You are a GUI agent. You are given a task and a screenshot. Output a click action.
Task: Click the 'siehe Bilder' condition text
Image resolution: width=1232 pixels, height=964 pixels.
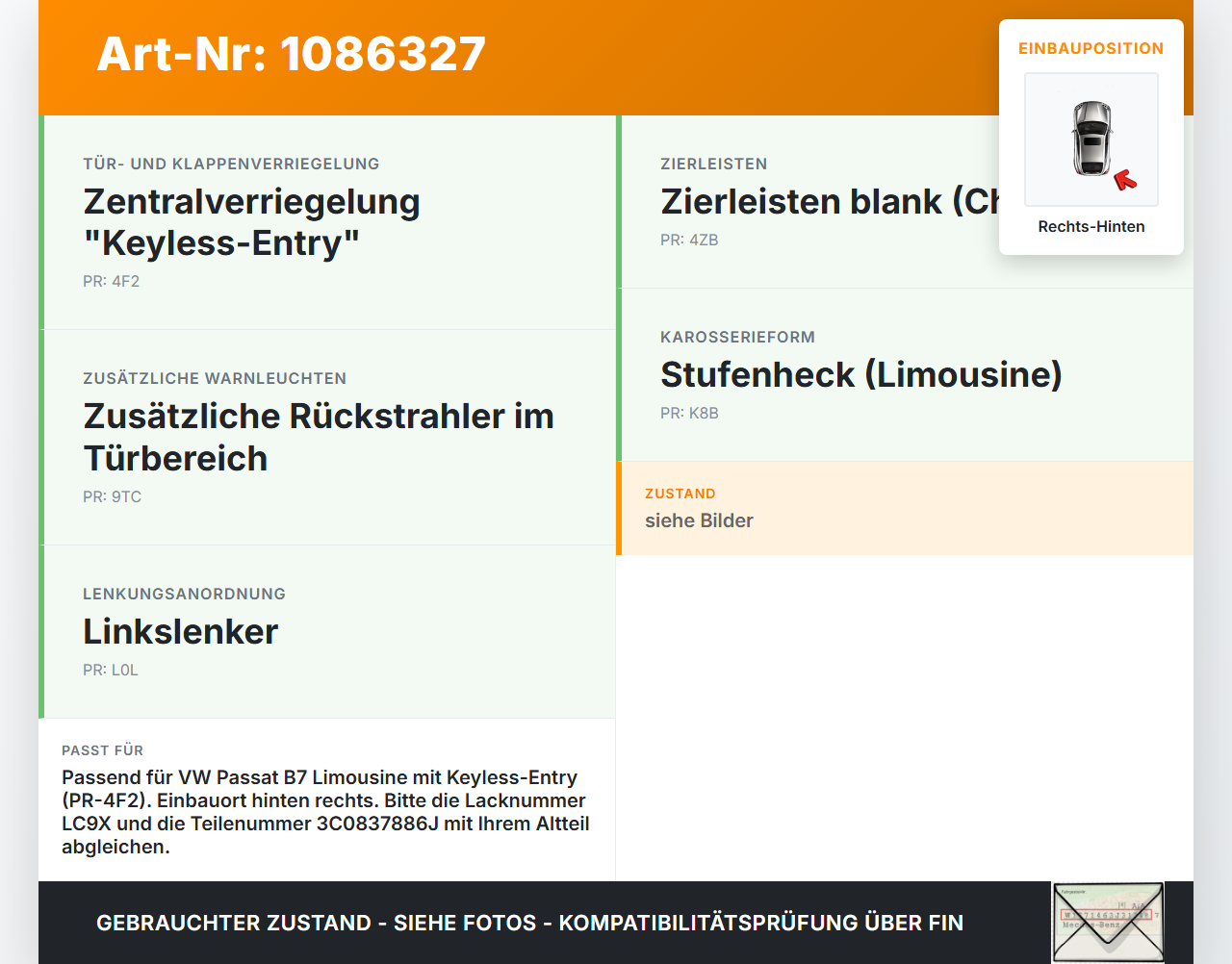[699, 520]
